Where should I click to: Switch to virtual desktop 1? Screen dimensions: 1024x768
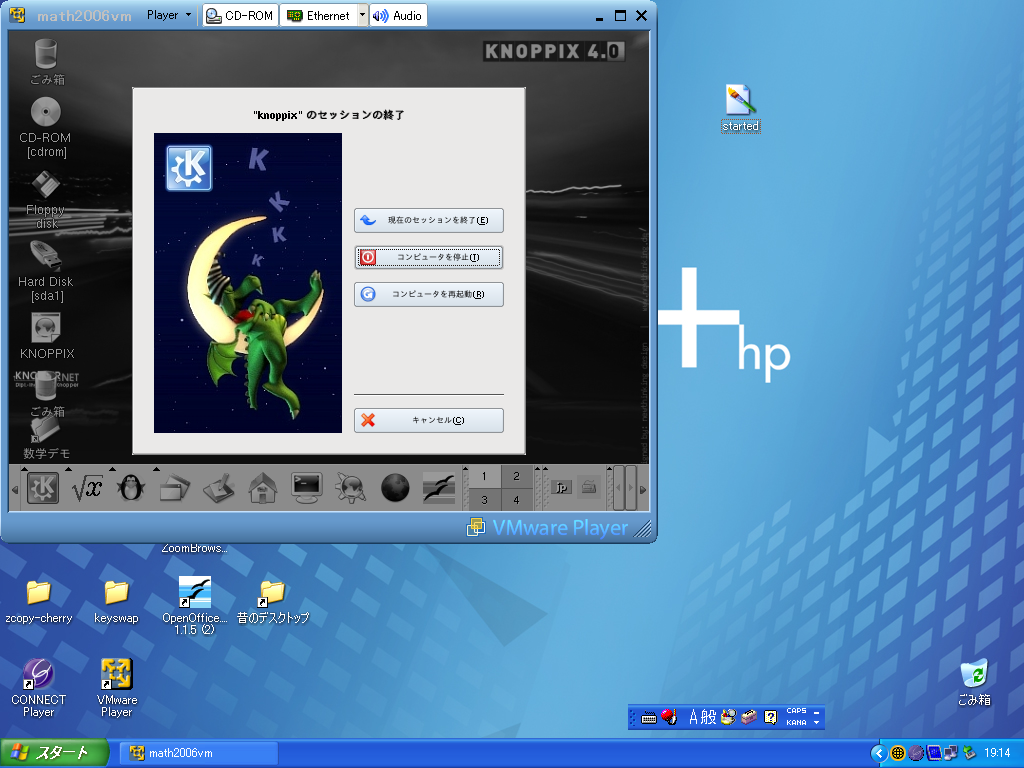pos(485,476)
